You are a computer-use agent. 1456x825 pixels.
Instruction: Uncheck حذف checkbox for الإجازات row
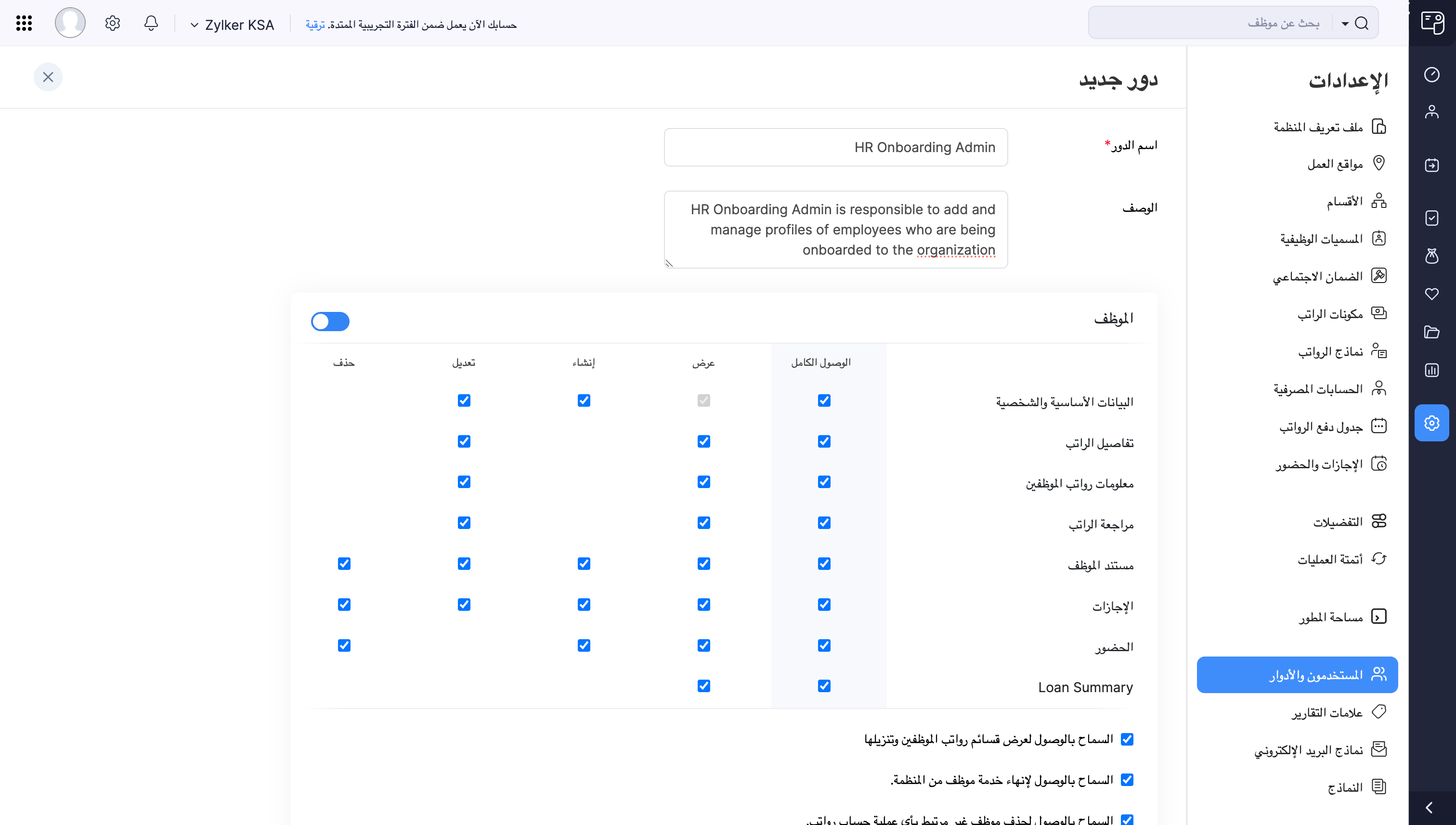tap(344, 605)
